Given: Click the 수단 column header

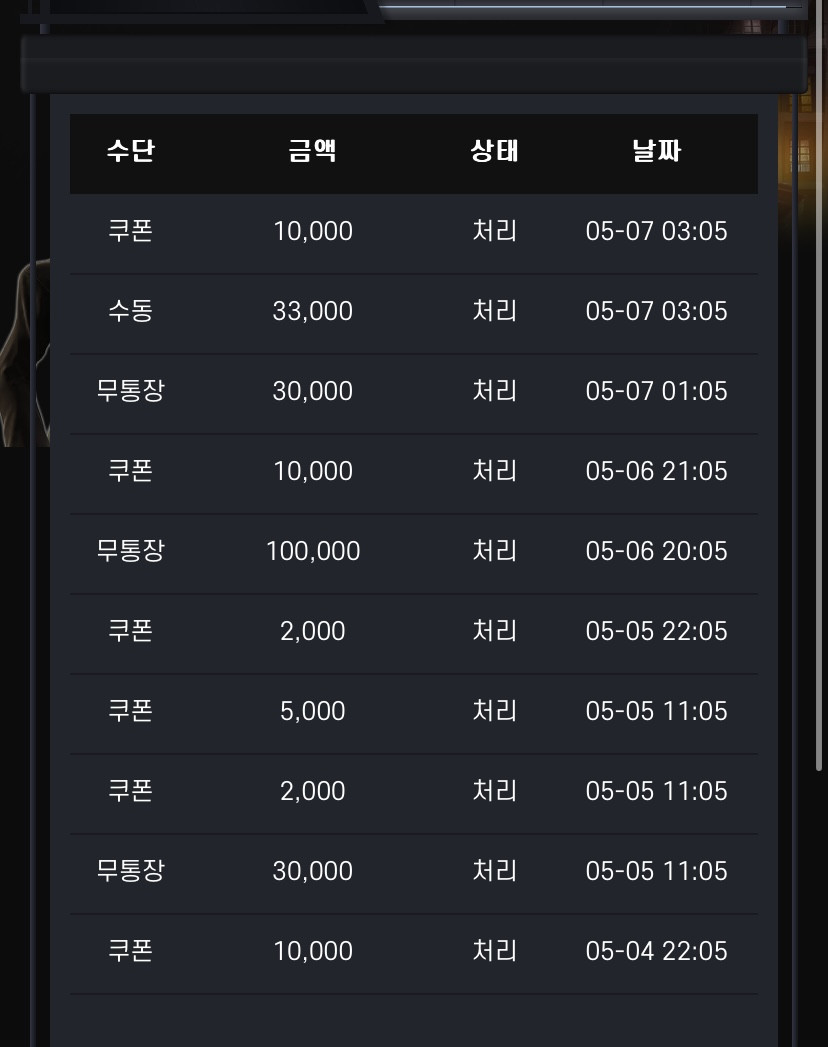Looking at the screenshot, I should point(131,150).
